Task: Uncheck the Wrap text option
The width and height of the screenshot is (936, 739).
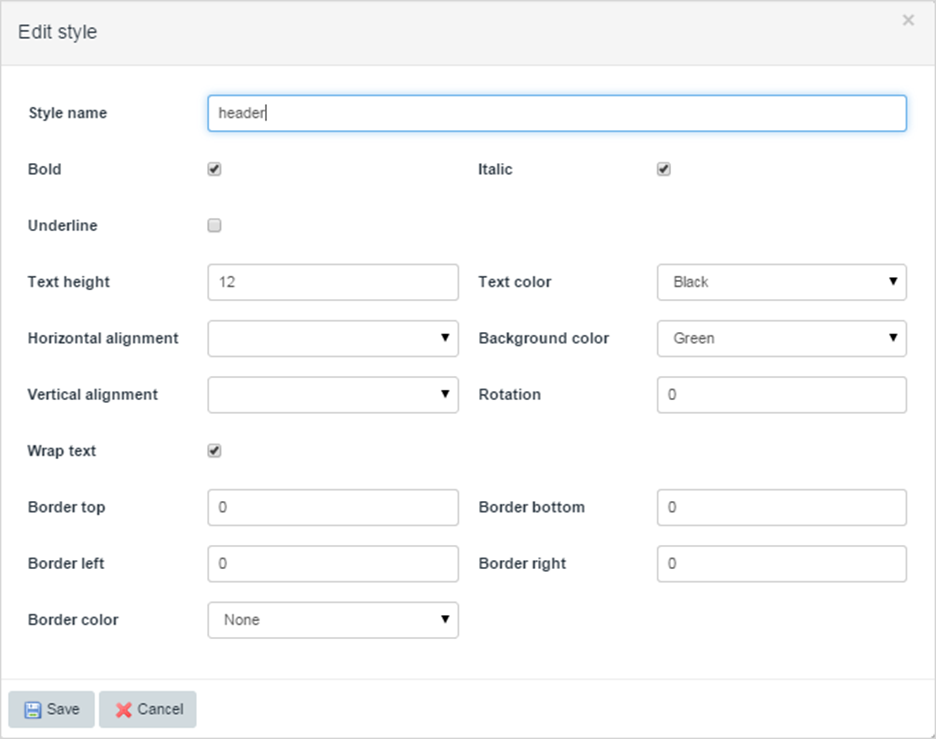Action: 214,450
